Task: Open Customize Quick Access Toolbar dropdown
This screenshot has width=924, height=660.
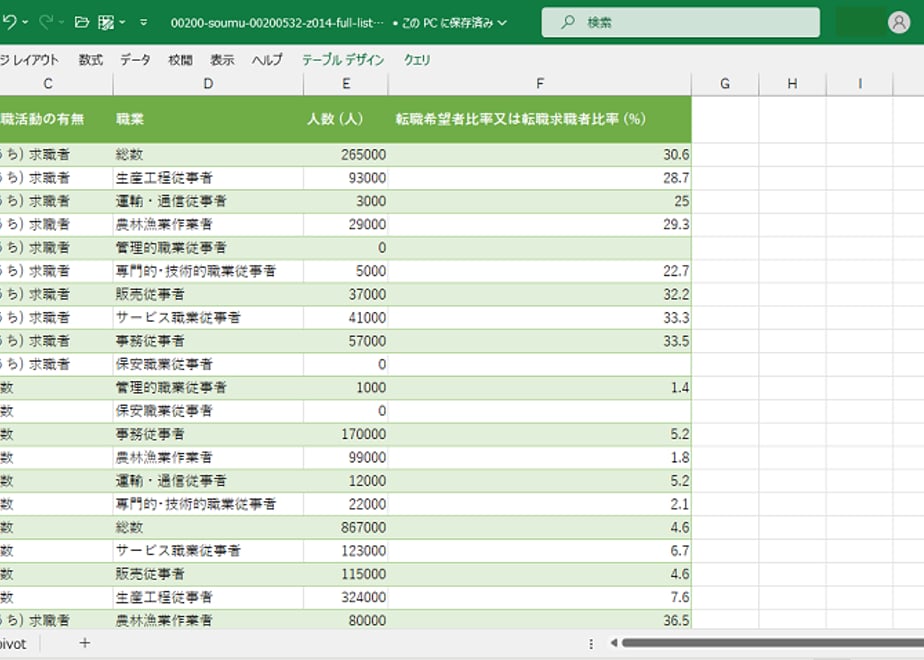Action: [144, 22]
